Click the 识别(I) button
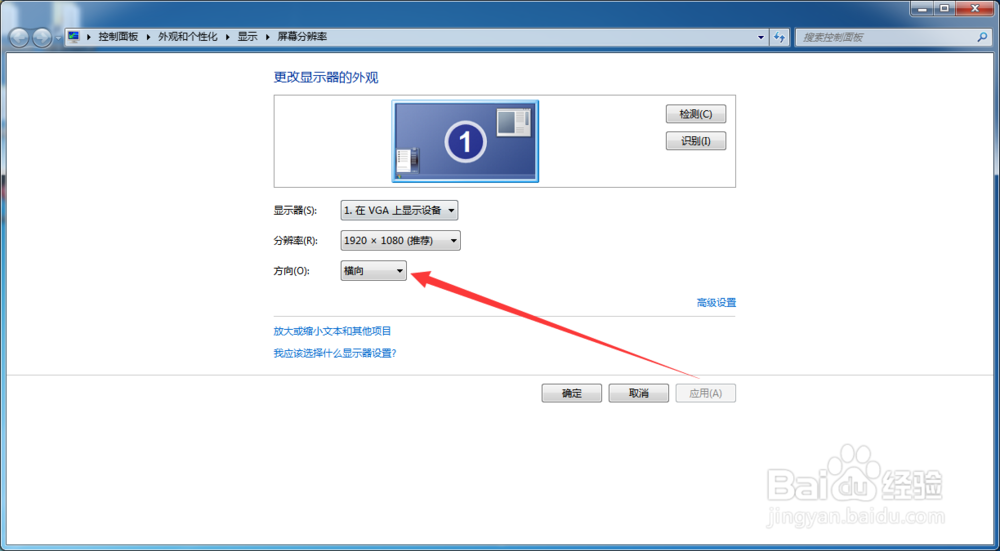Viewport: 1000px width, 551px height. click(x=696, y=141)
